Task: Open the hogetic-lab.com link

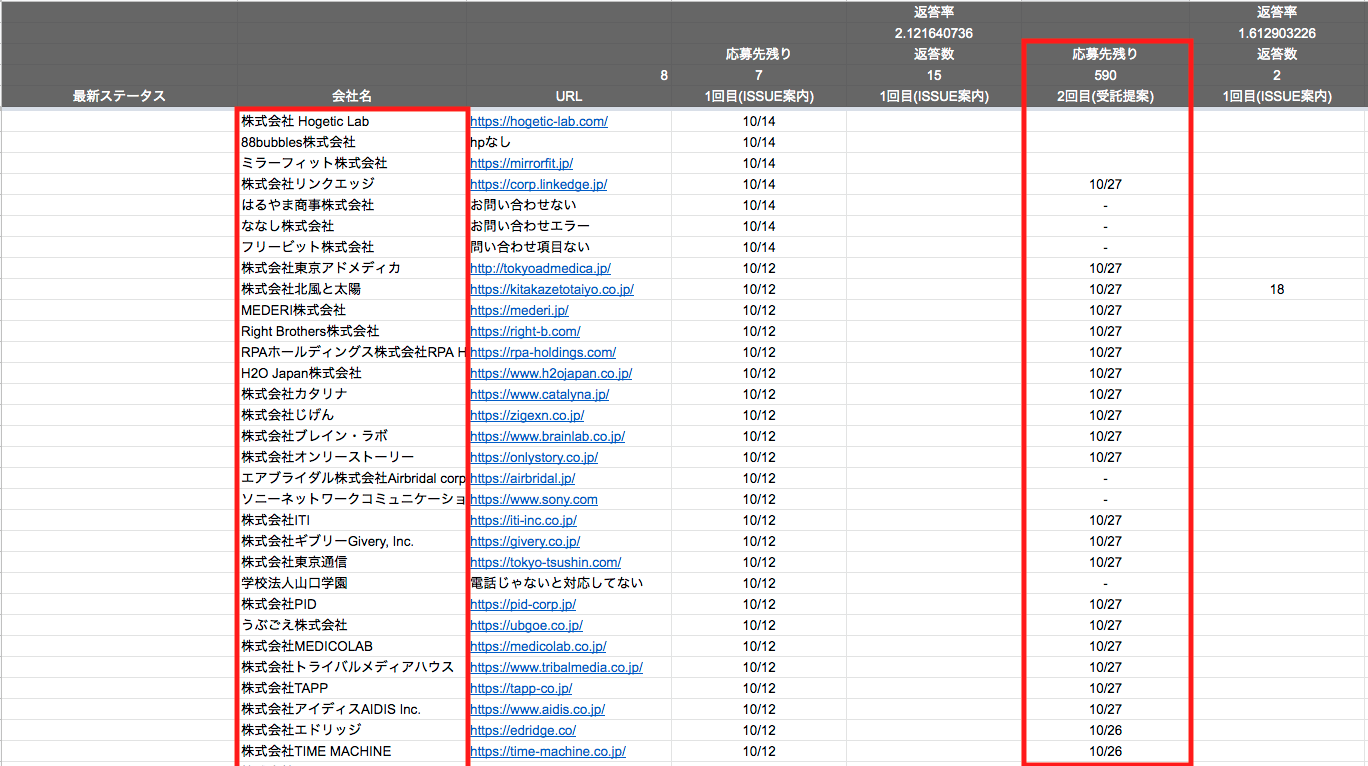Action: coord(539,121)
